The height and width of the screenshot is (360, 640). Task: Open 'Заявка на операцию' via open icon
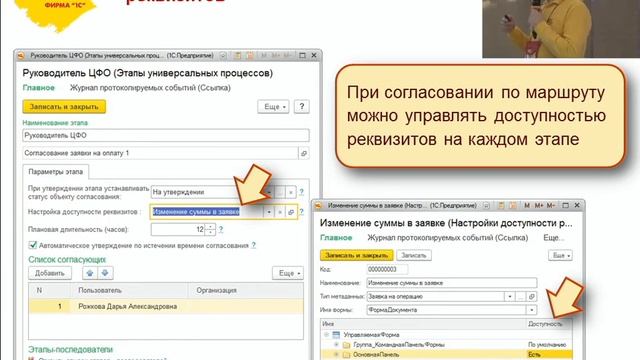(x=531, y=296)
